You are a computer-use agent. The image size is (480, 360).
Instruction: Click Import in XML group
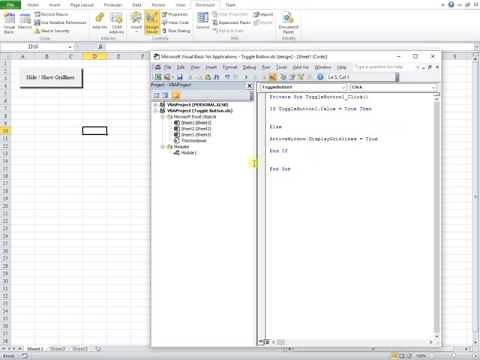click(263, 14)
